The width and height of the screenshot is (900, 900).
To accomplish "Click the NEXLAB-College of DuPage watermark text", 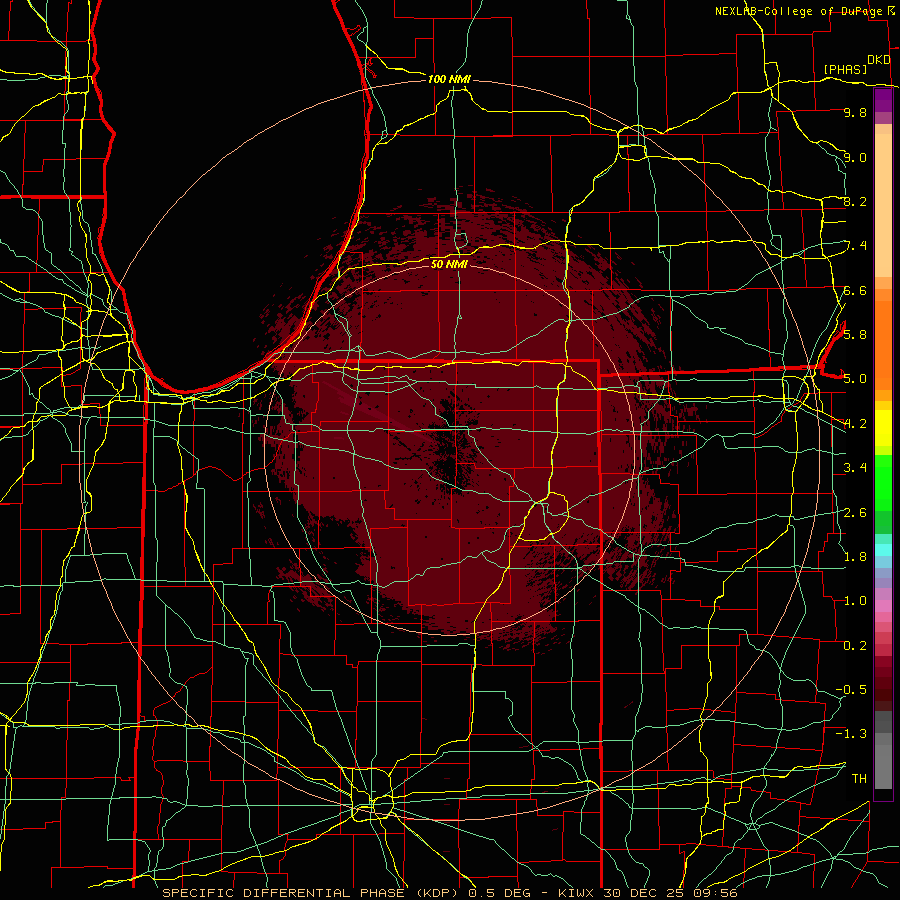I will coord(800,11).
